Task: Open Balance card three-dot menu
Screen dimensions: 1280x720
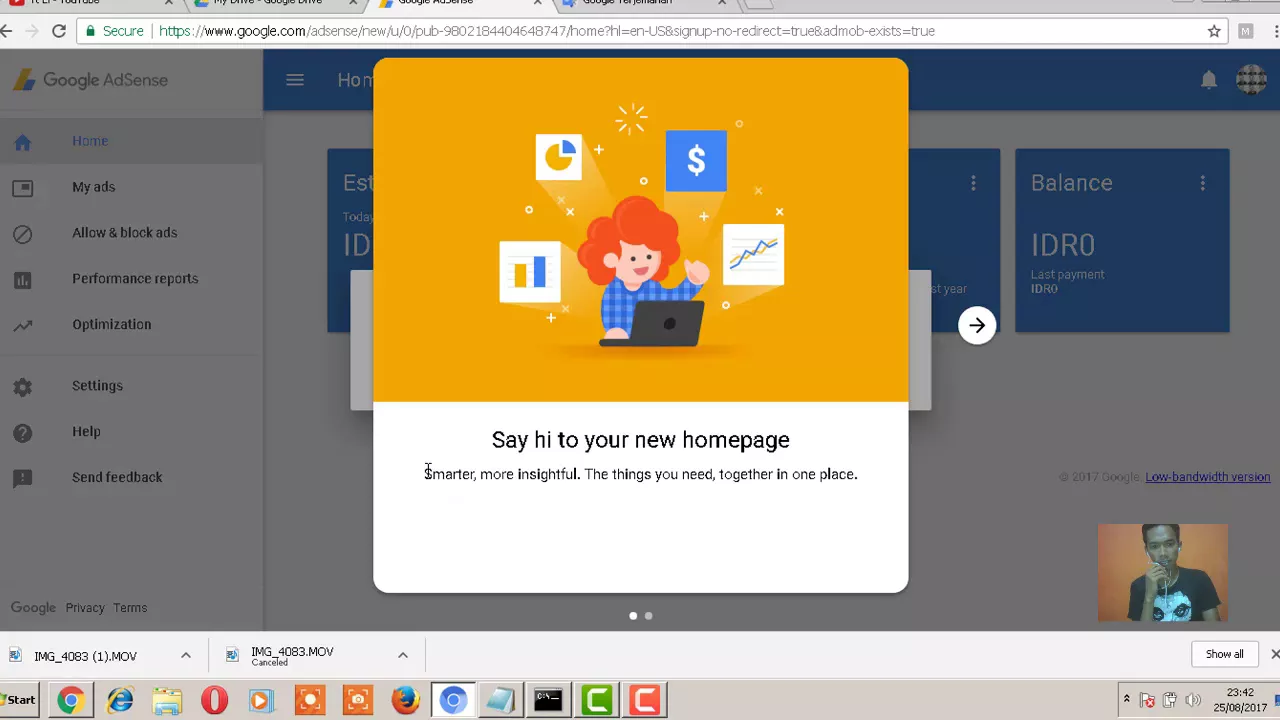Action: (x=1203, y=183)
